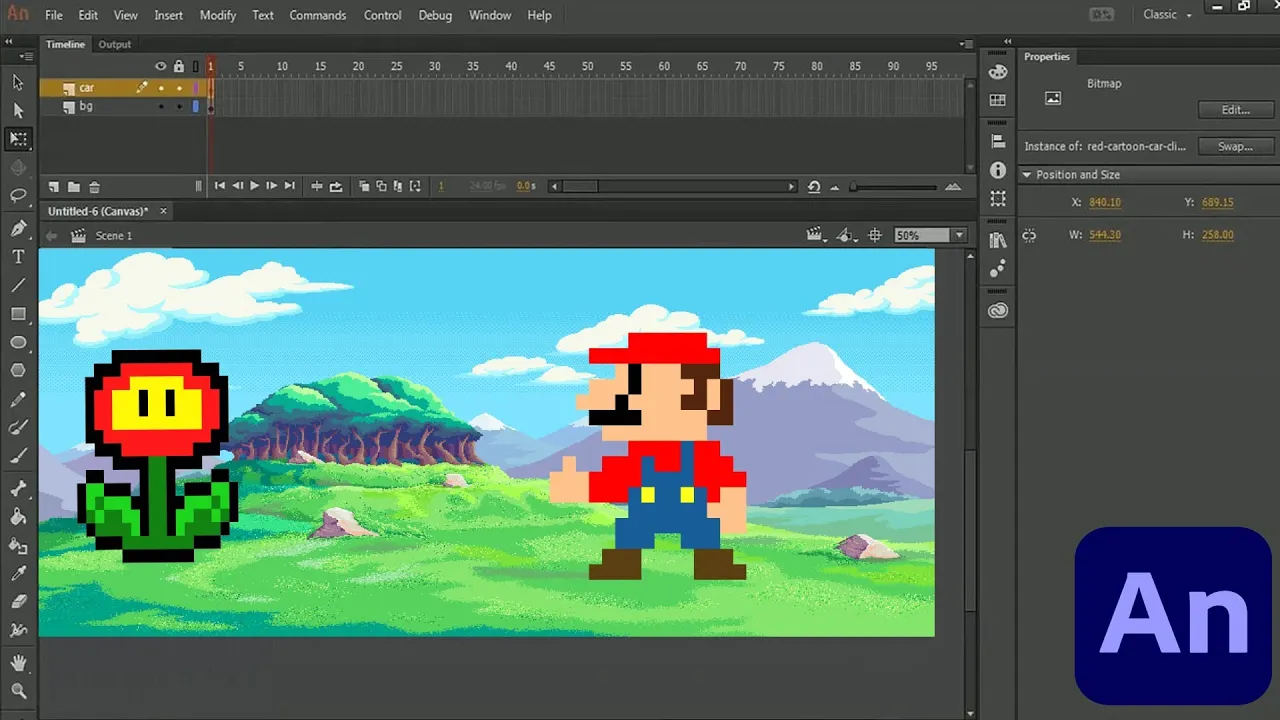
Task: Select the Ink Bottle tool
Action: [x=18, y=546]
